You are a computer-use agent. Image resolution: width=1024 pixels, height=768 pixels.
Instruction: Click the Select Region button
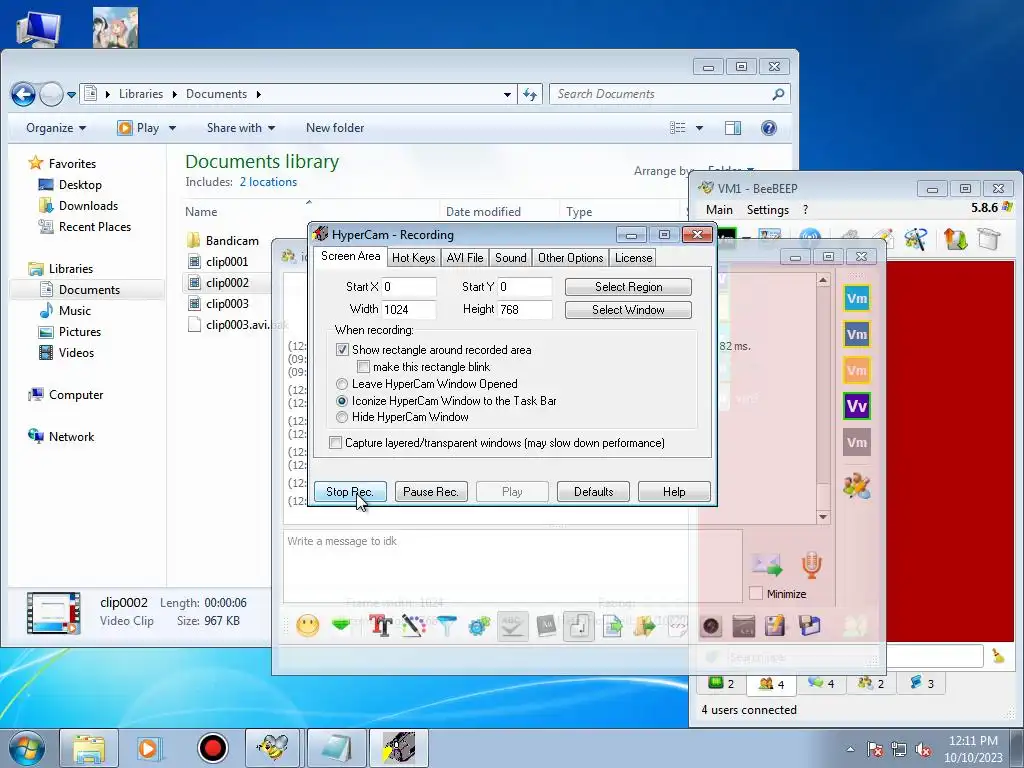tap(628, 287)
